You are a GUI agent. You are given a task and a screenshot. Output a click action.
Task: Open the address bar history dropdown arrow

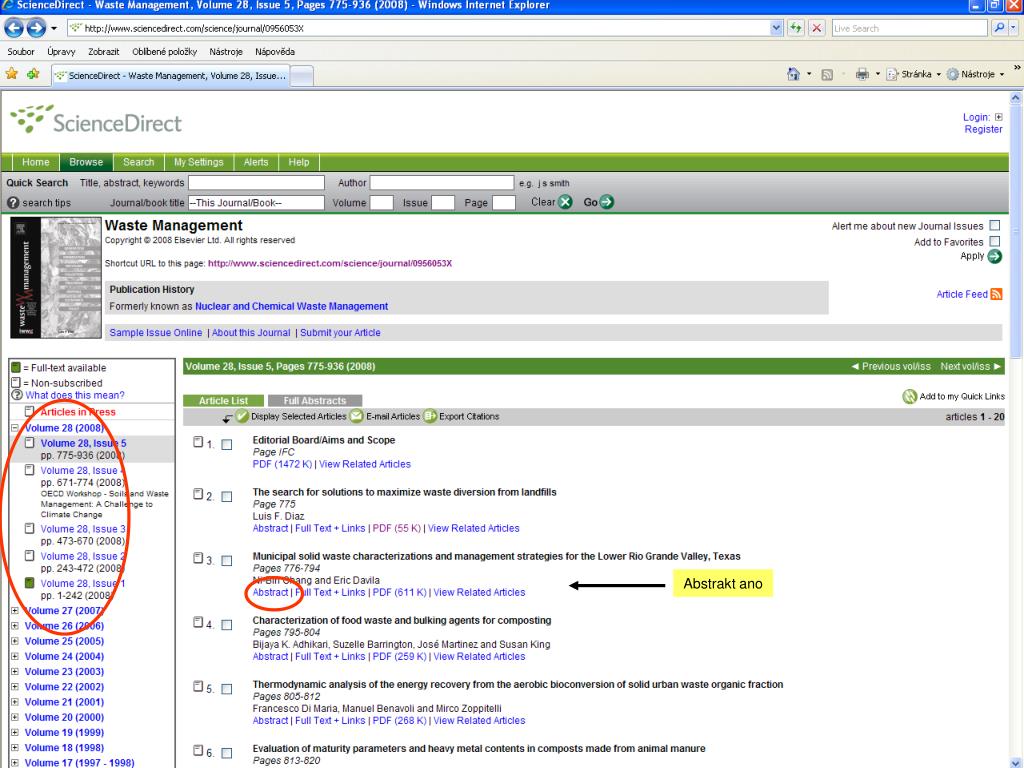pyautogui.click(x=776, y=28)
